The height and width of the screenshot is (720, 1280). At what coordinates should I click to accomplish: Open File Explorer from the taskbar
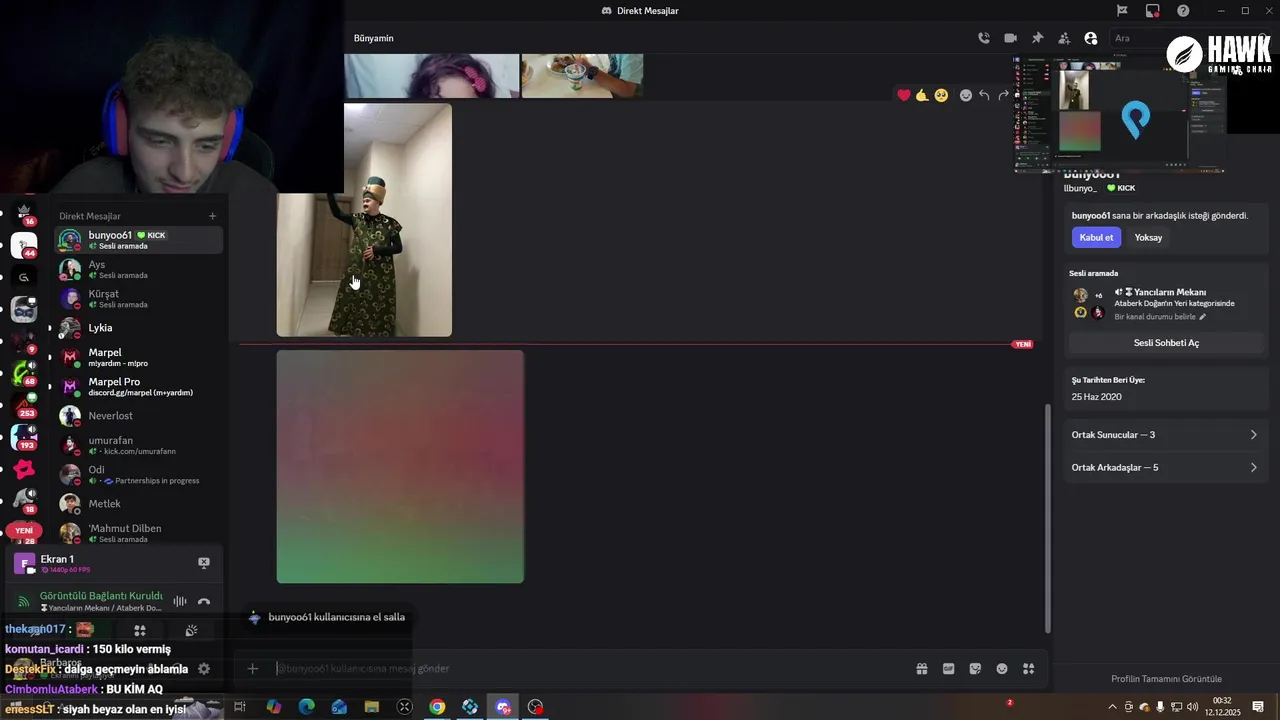click(372, 707)
